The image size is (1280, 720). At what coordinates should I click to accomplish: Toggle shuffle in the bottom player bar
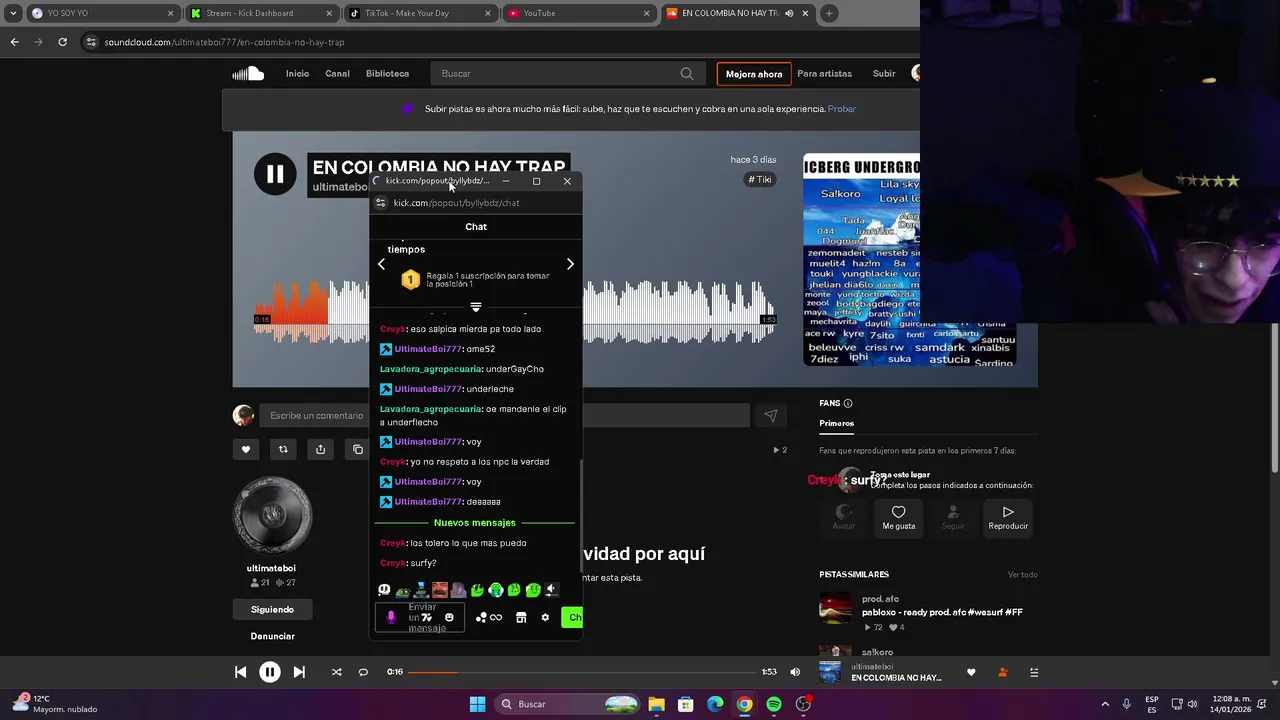(336, 672)
